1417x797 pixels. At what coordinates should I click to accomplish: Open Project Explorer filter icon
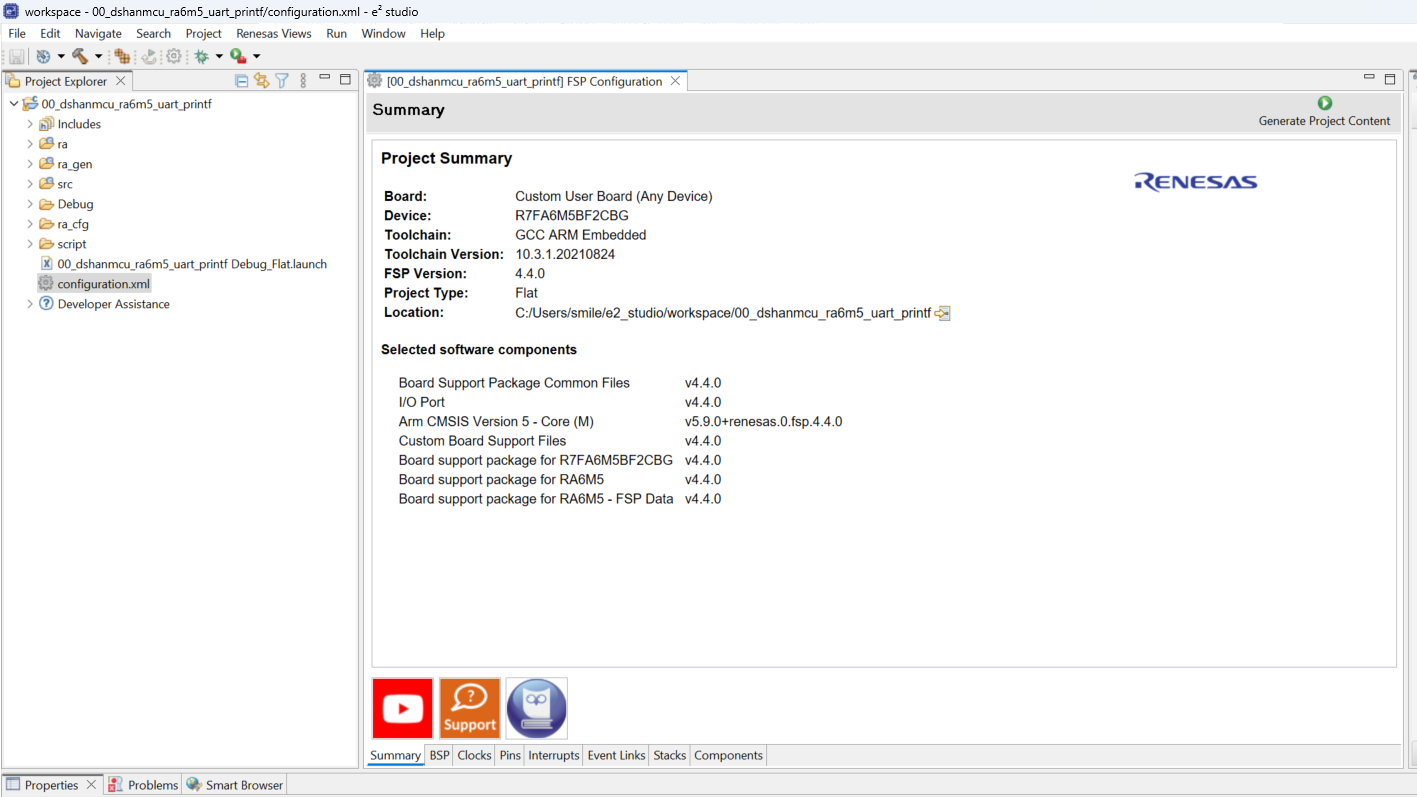point(282,81)
